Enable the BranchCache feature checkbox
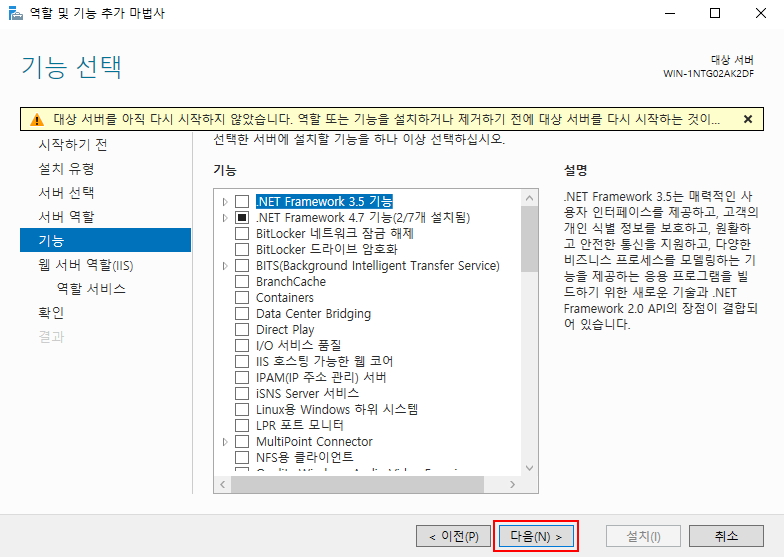Screen dimensions: 784x557 point(242,281)
